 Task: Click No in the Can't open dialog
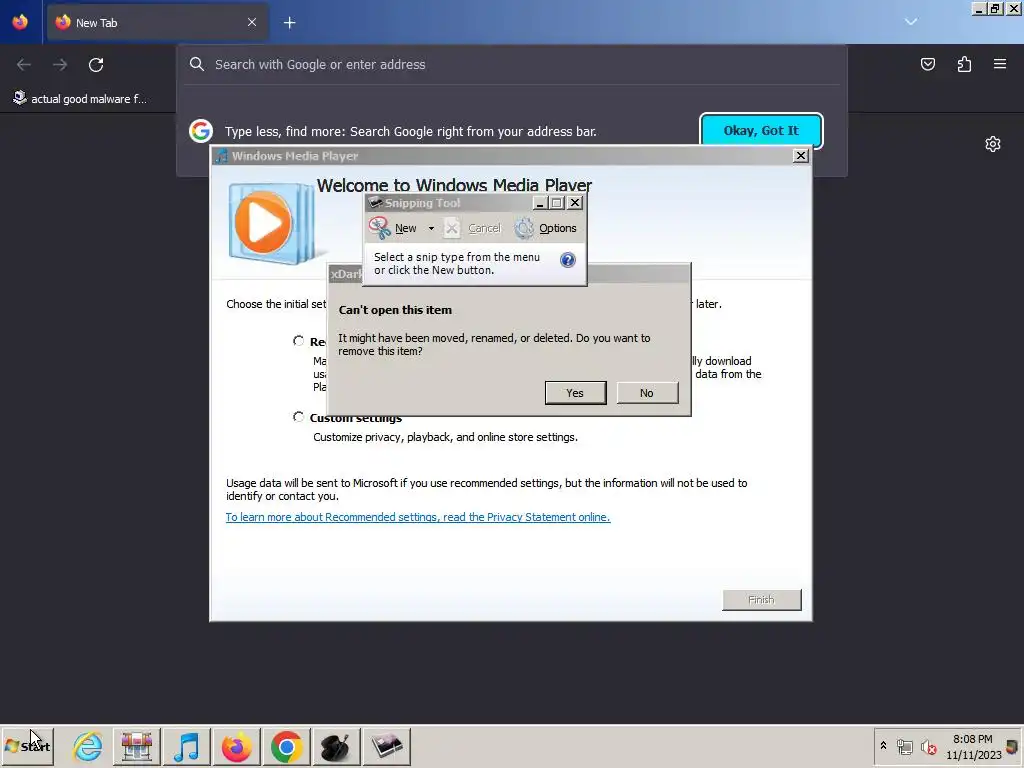click(647, 392)
